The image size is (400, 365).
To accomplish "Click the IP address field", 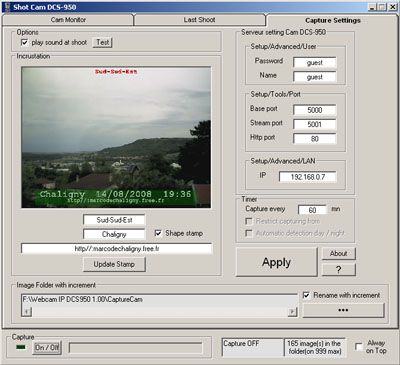I will pyautogui.click(x=308, y=177).
